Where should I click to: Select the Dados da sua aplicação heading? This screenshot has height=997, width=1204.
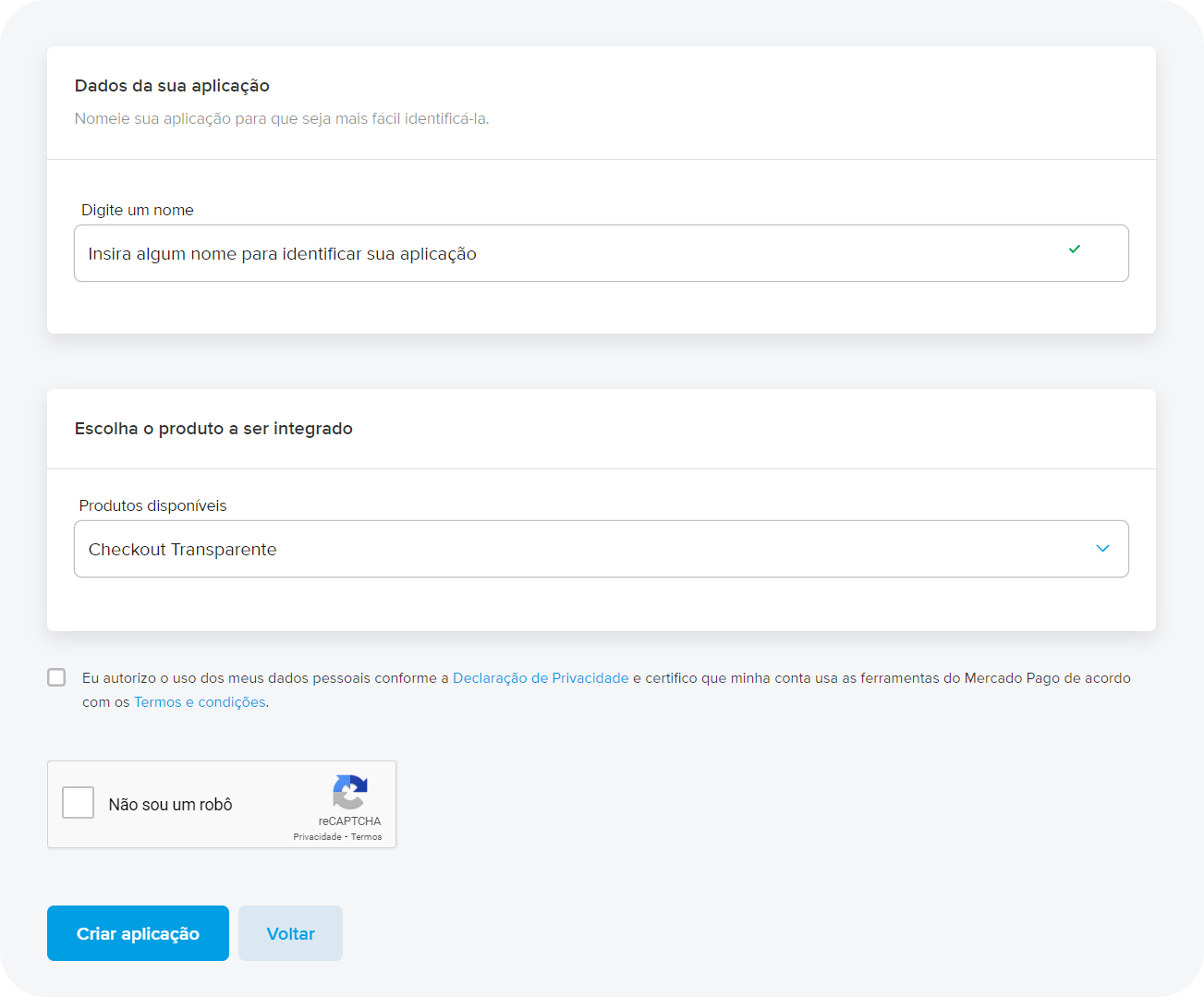172,85
